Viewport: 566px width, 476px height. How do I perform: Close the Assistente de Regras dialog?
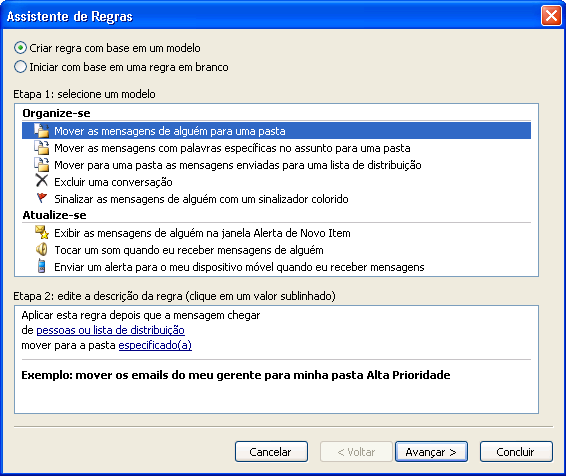pyautogui.click(x=551, y=16)
